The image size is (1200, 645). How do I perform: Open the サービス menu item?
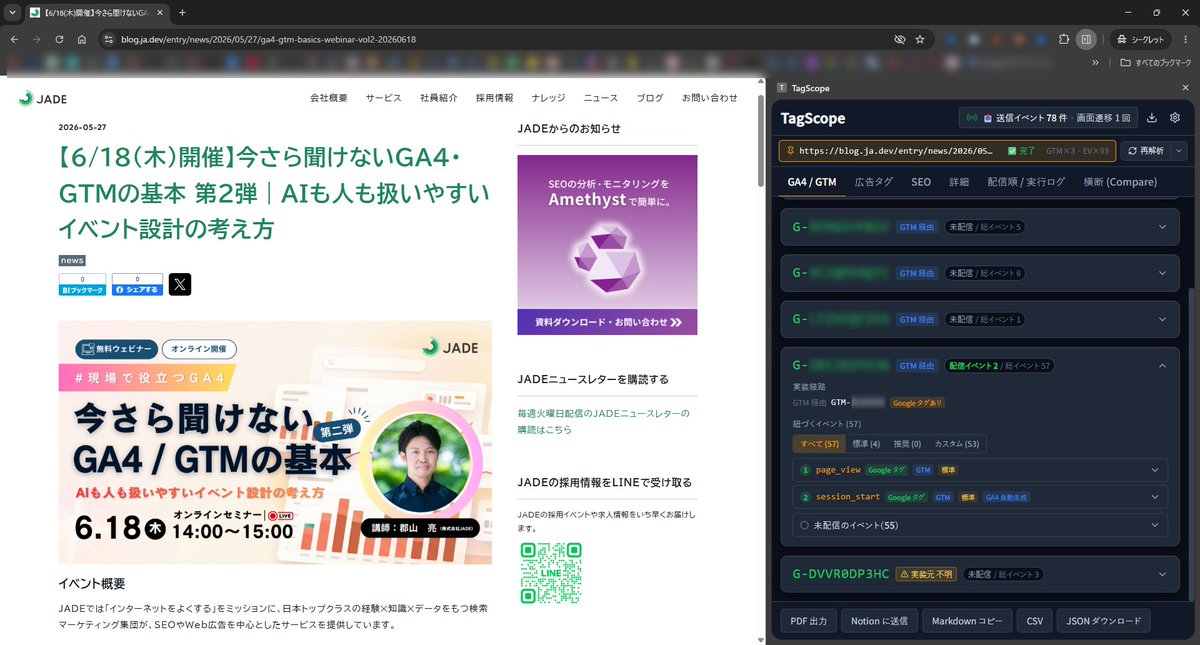click(x=383, y=98)
